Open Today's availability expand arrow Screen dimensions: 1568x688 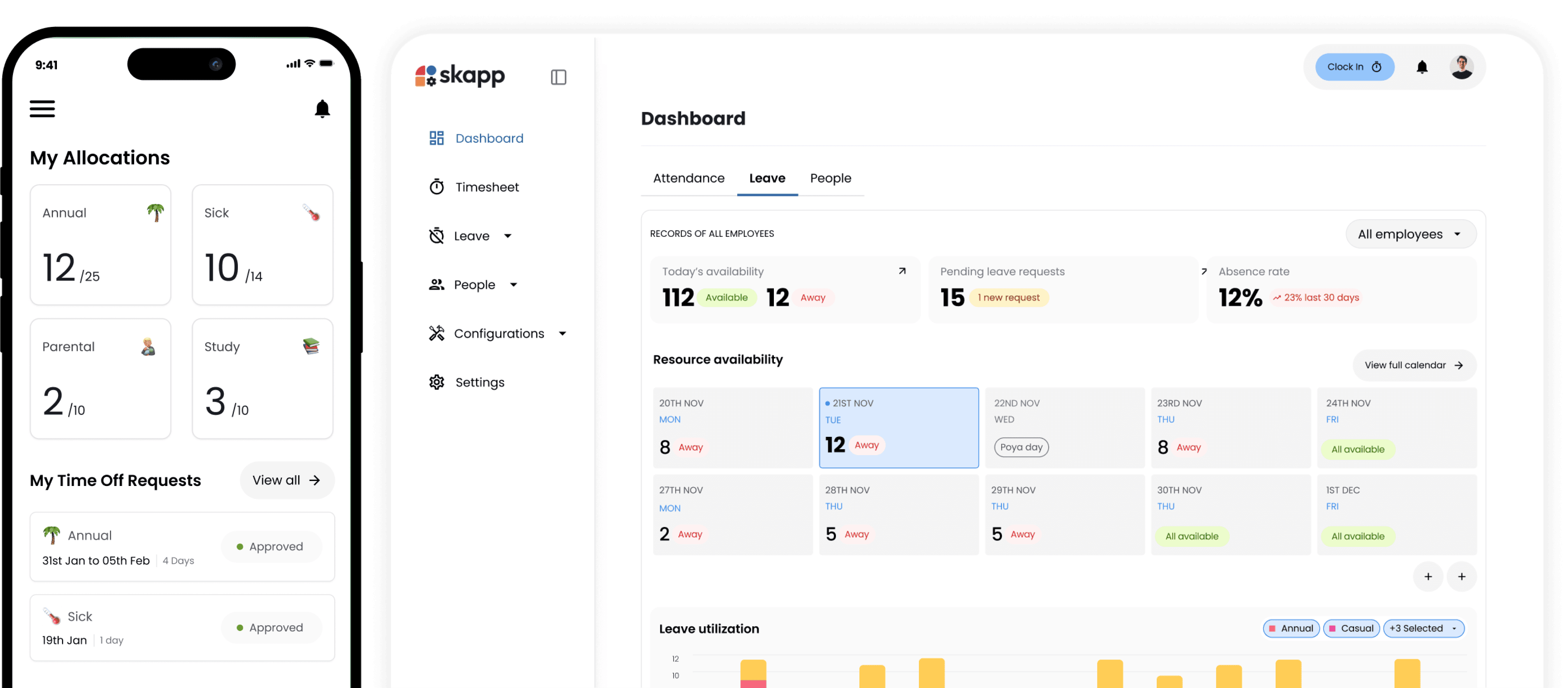click(902, 271)
